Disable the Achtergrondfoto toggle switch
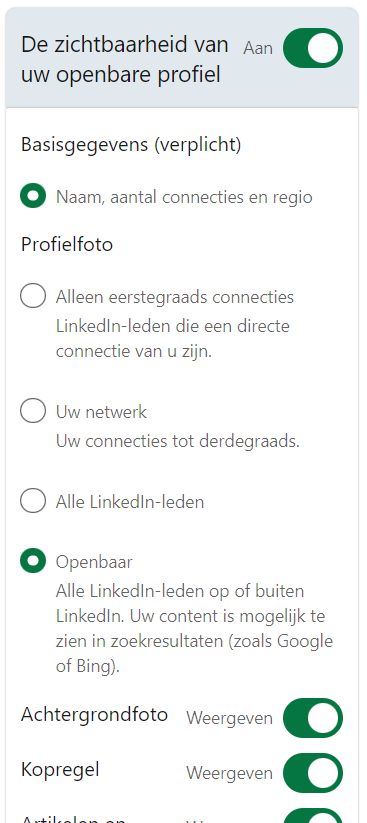Viewport: 367px width, 823px height. pos(313,718)
